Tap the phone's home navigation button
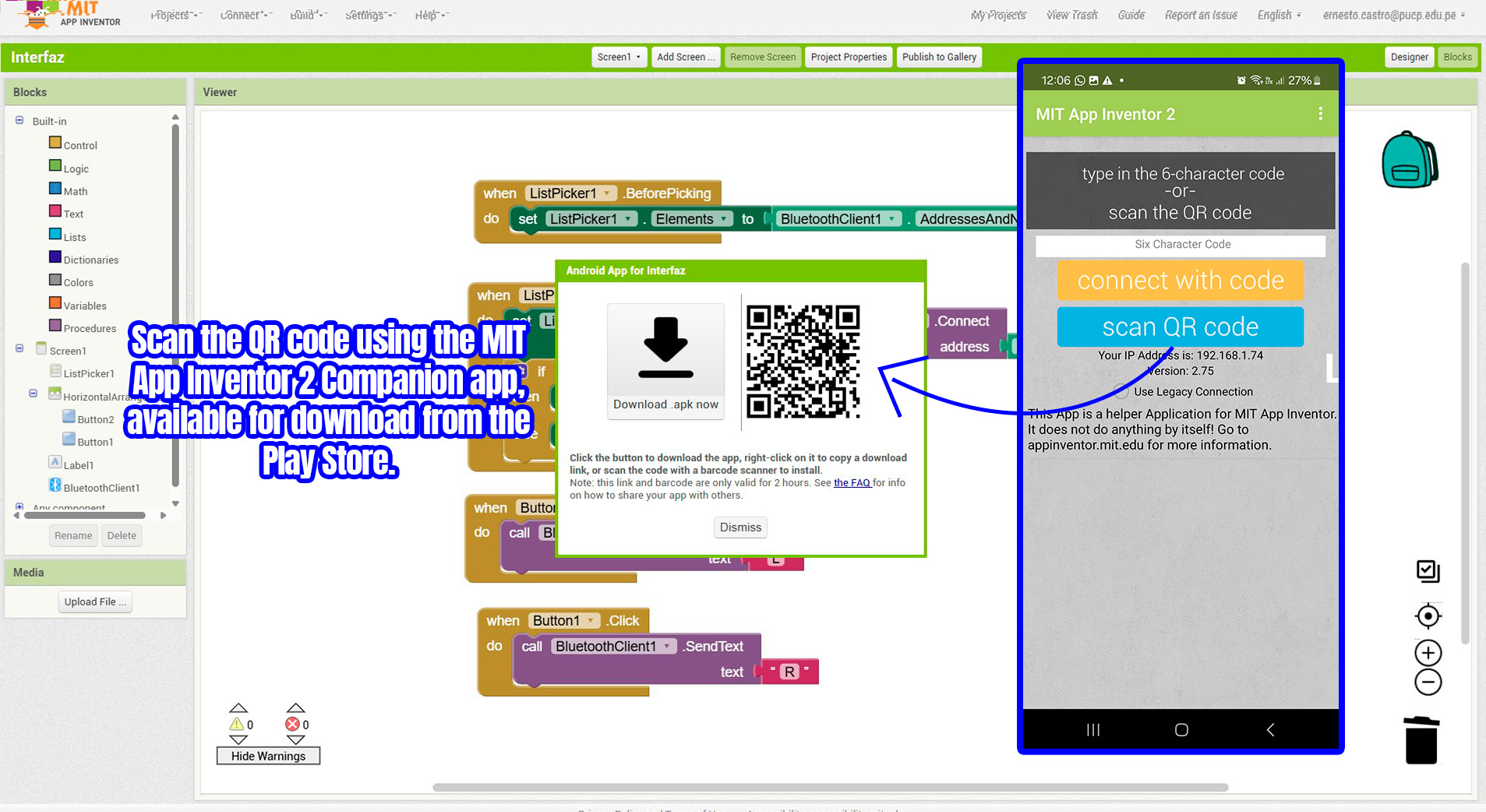Screen dimensions: 1486x812 [x=1181, y=729]
